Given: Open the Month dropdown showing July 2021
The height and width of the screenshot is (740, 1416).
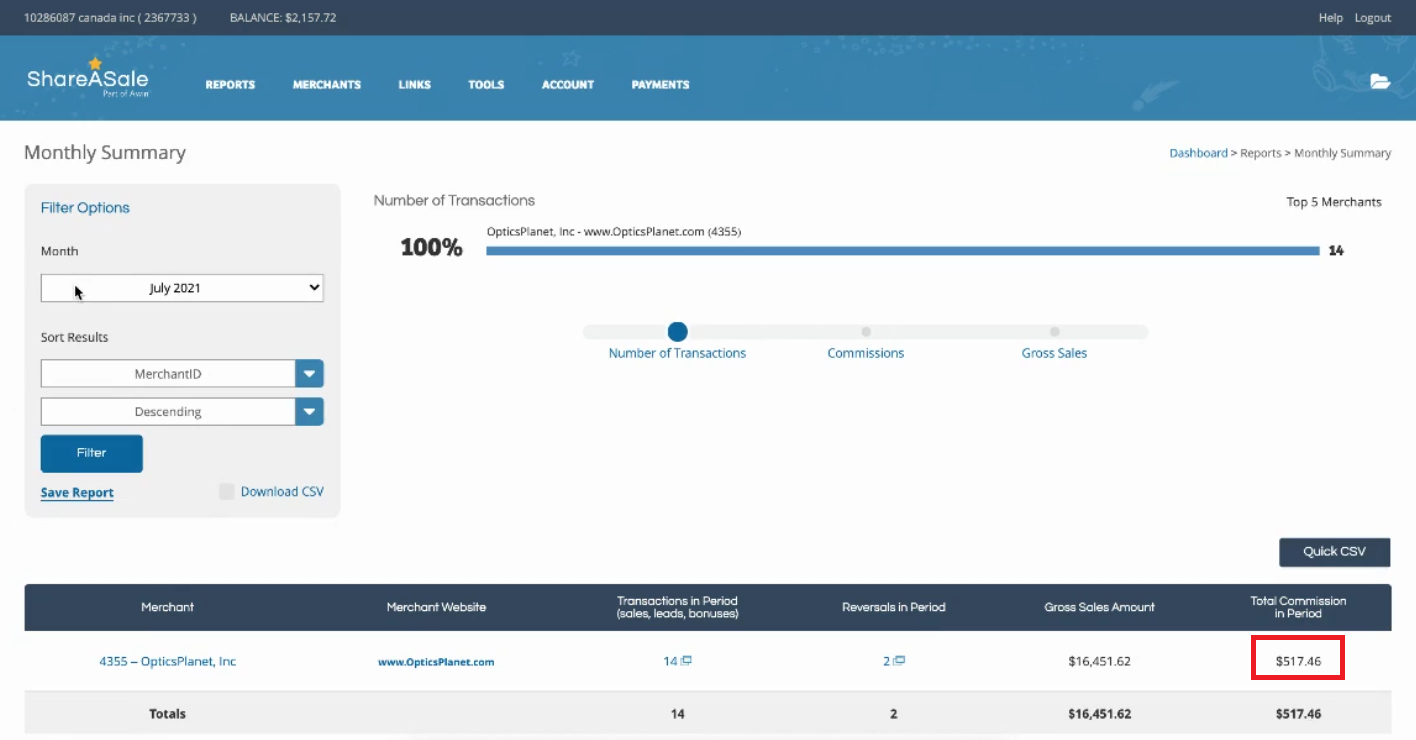Looking at the screenshot, I should coord(182,288).
